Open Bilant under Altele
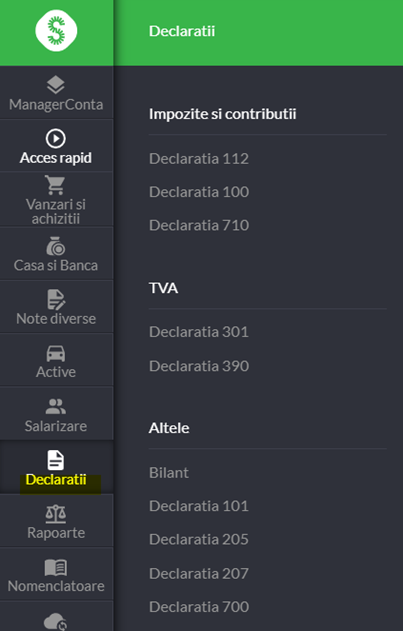403x631 pixels. coord(169,472)
